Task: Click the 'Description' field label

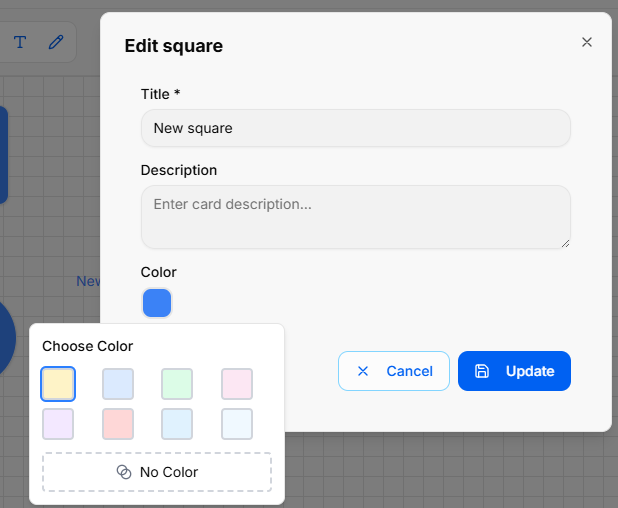Action: point(179,170)
